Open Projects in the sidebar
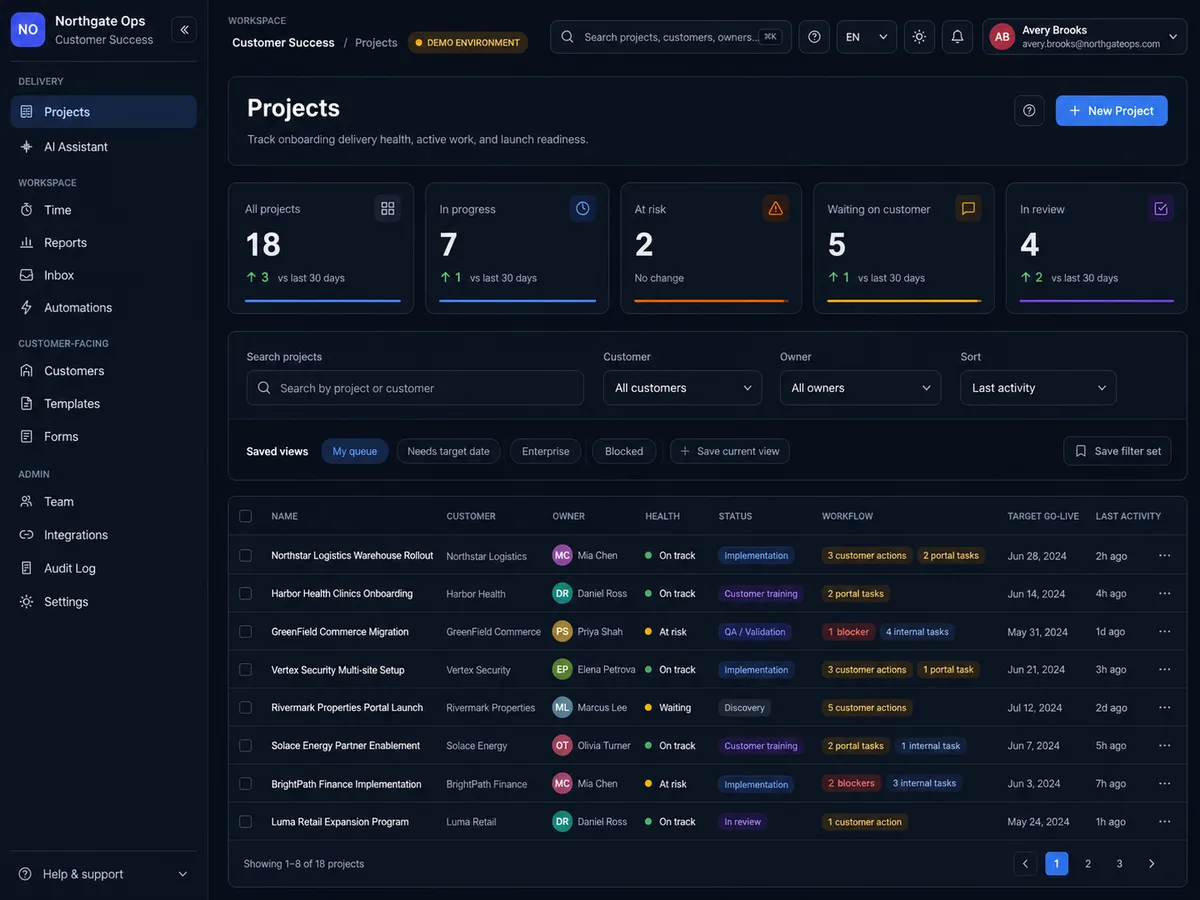The width and height of the screenshot is (1200, 900). (103, 112)
